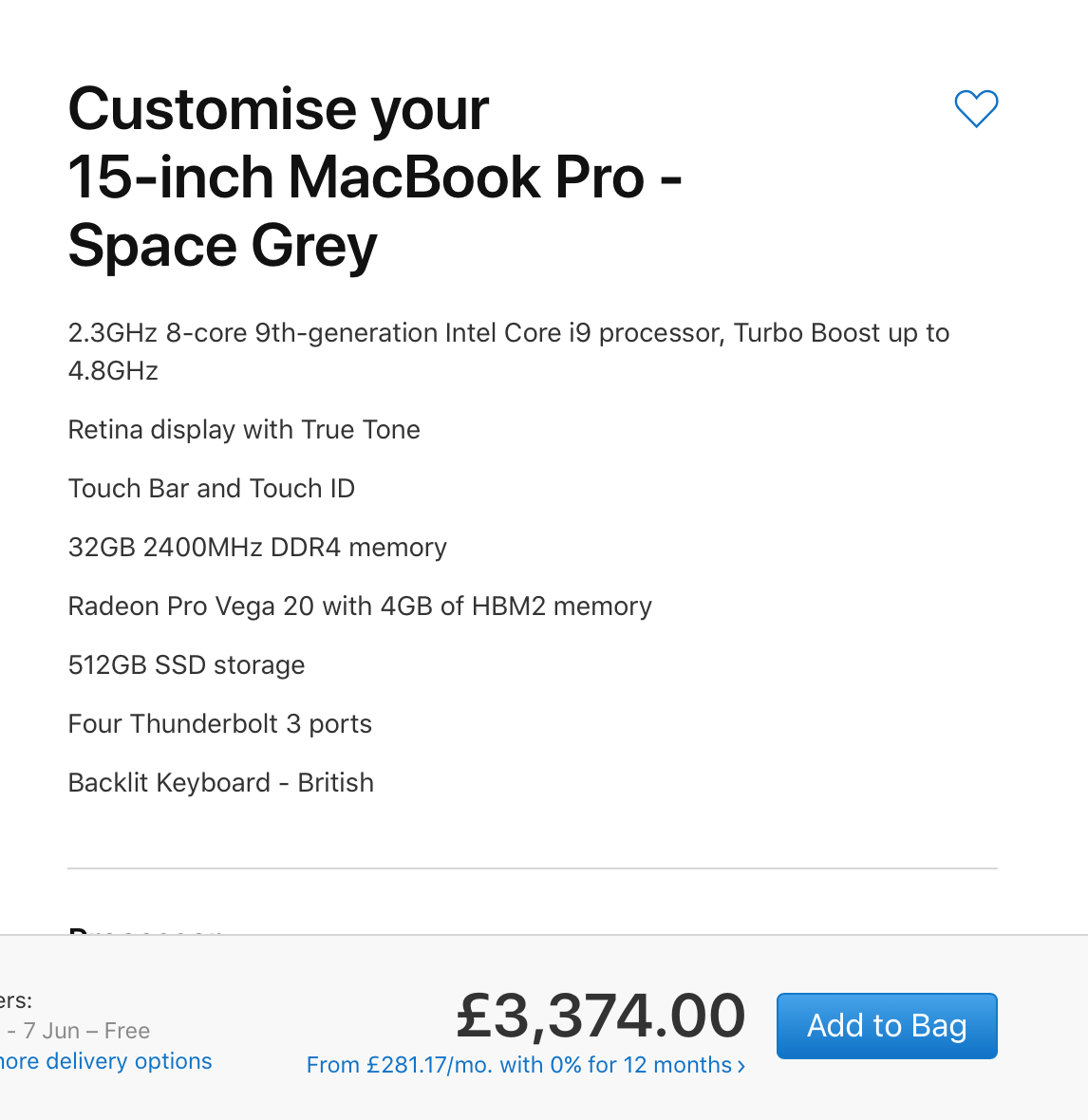Click the partially hidden Processor section heading

[144, 930]
